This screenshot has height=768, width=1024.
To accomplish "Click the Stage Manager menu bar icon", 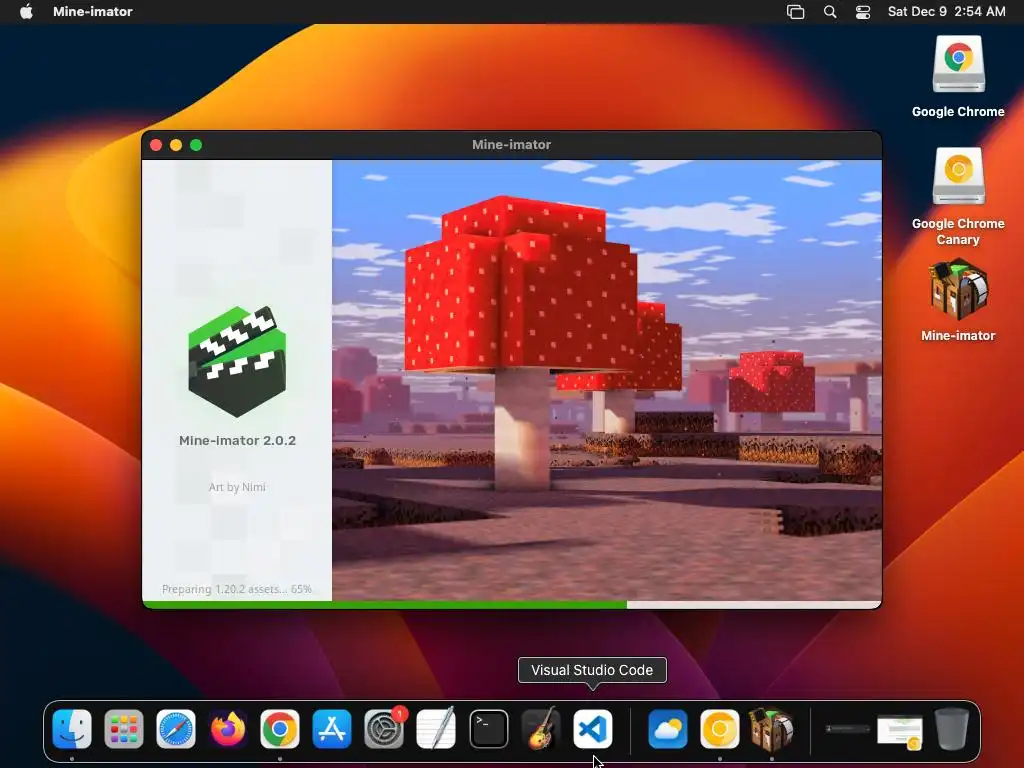I will click(x=795, y=12).
